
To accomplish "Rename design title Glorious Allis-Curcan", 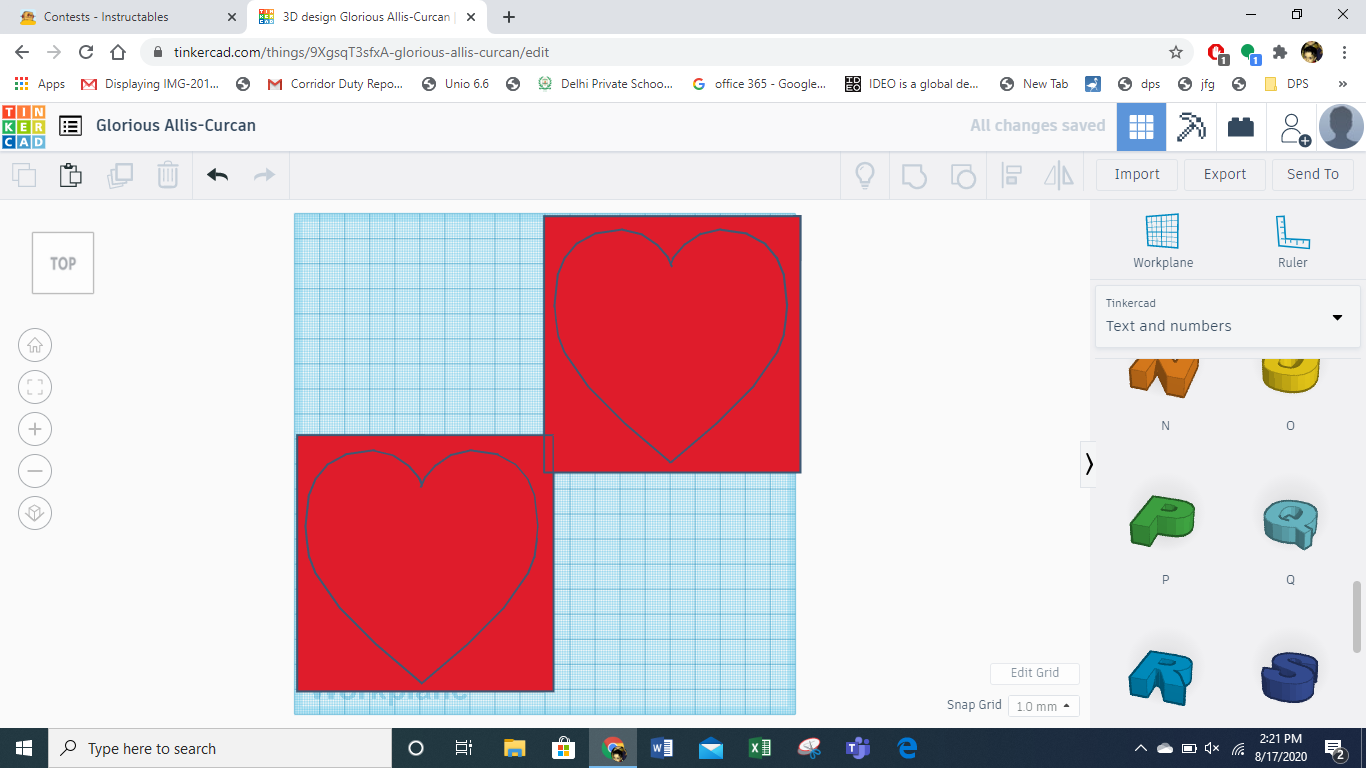I will point(176,126).
